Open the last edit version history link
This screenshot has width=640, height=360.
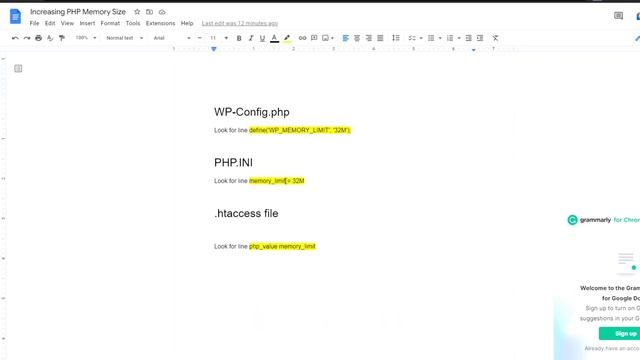[240, 23]
